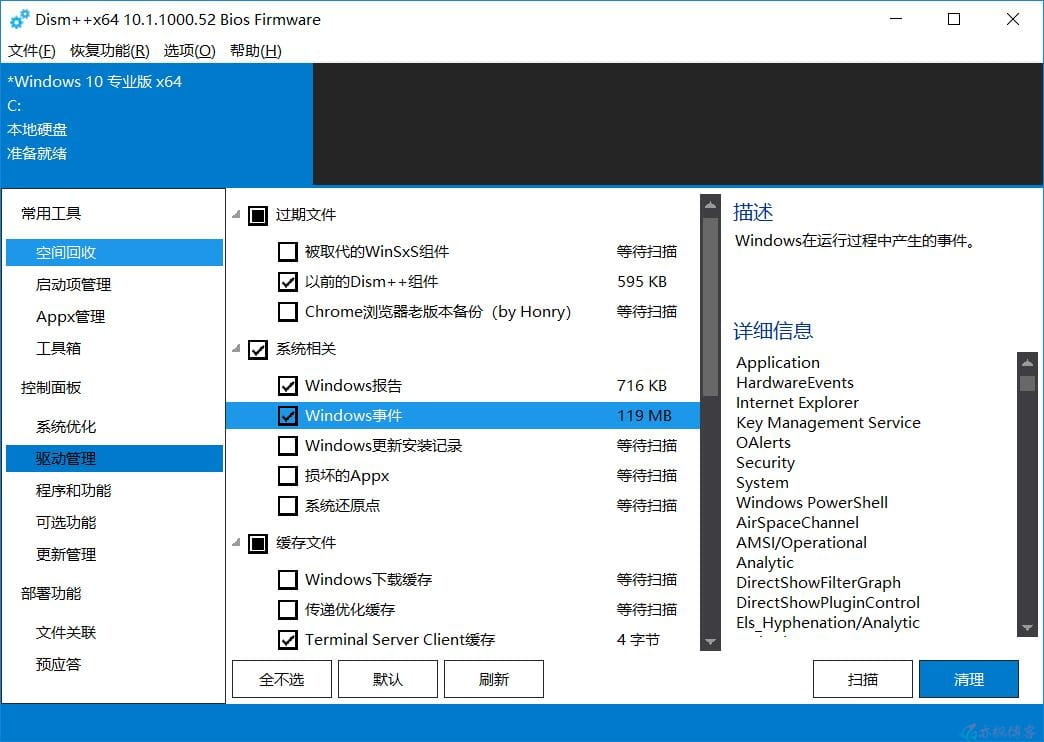Select the 空间回收 sidebar item

115,252
